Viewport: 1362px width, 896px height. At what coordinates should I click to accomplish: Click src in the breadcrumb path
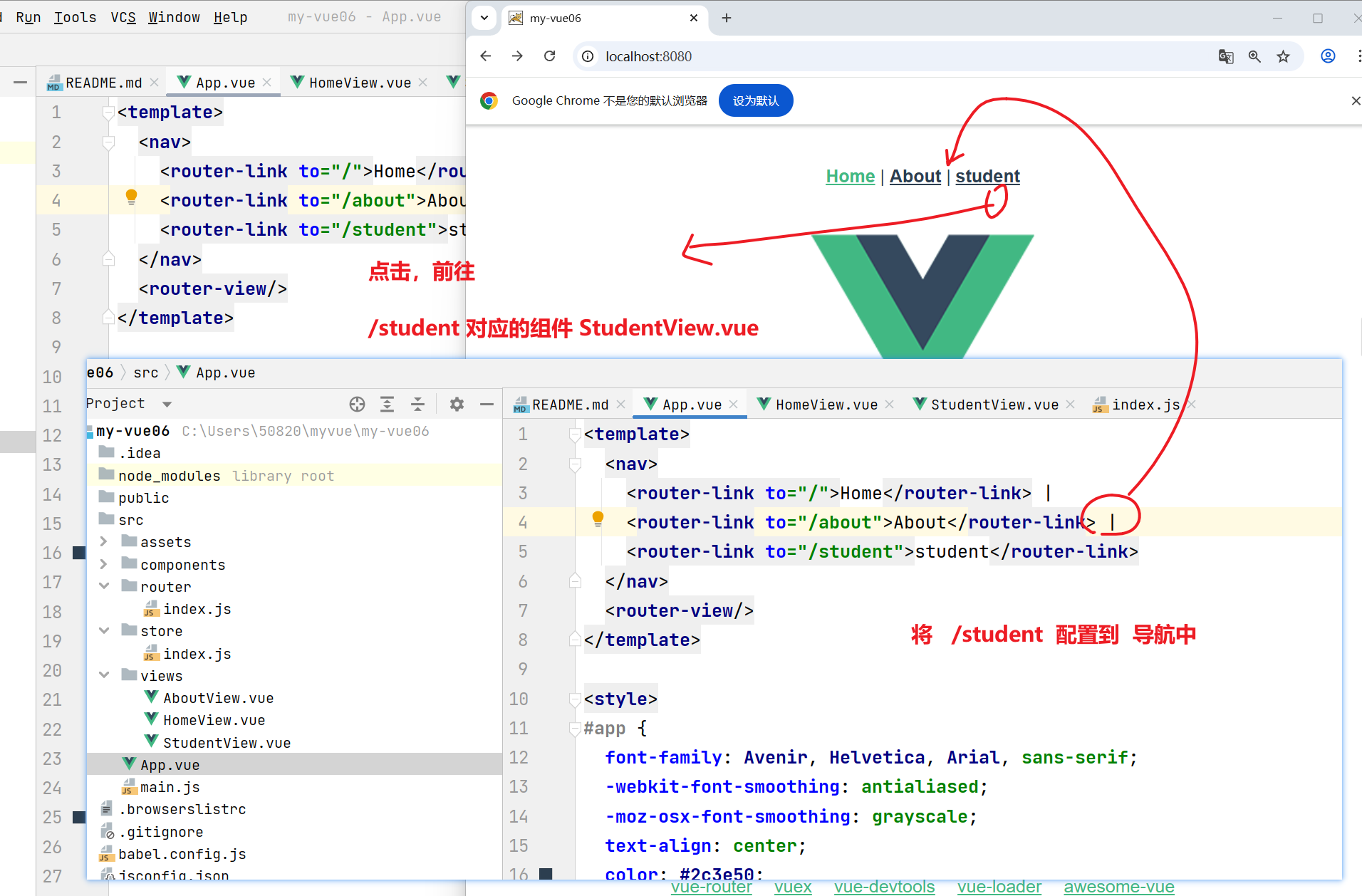[145, 373]
